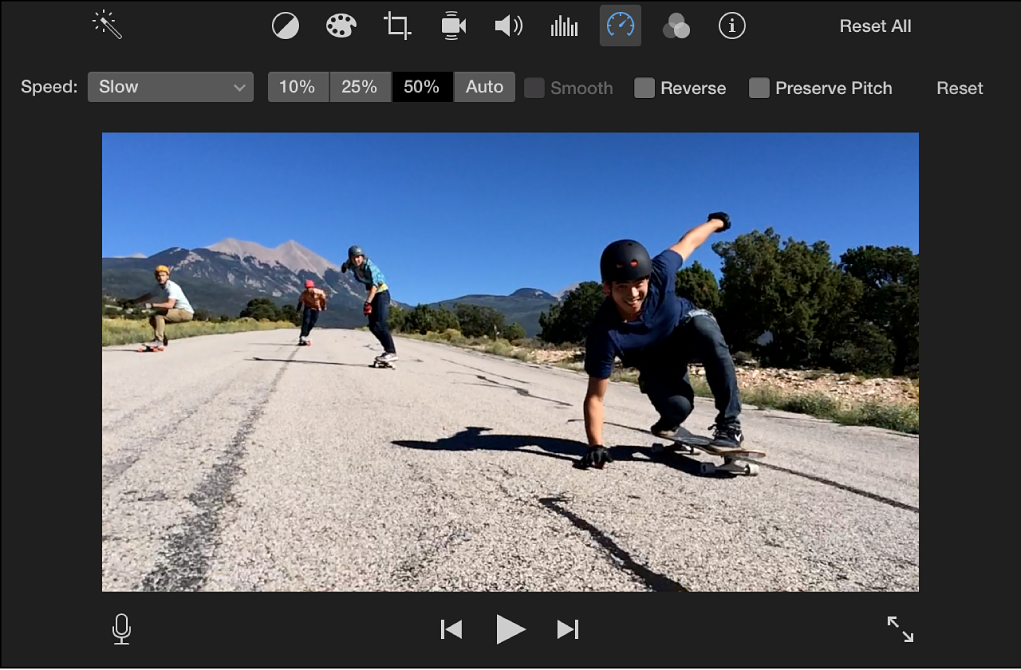Select the Auto speed option
1021x670 pixels.
(484, 87)
